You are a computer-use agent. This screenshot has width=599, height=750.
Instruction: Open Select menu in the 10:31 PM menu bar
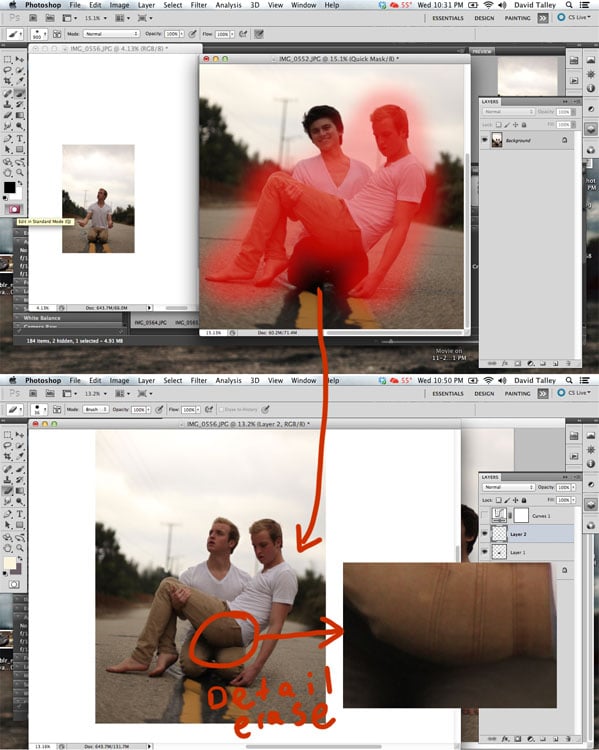[x=173, y=5]
